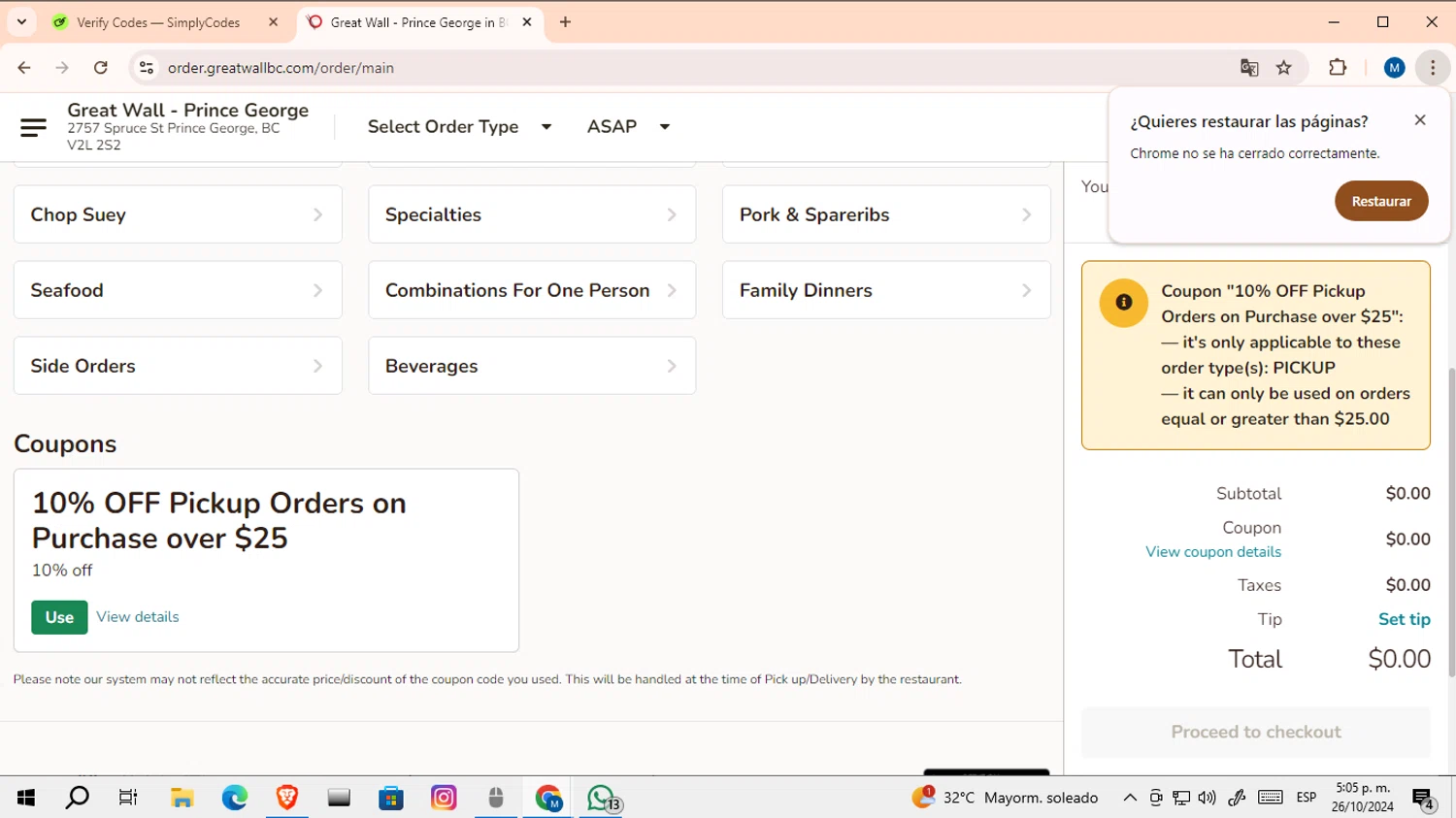Click the browser back arrow

(x=24, y=68)
